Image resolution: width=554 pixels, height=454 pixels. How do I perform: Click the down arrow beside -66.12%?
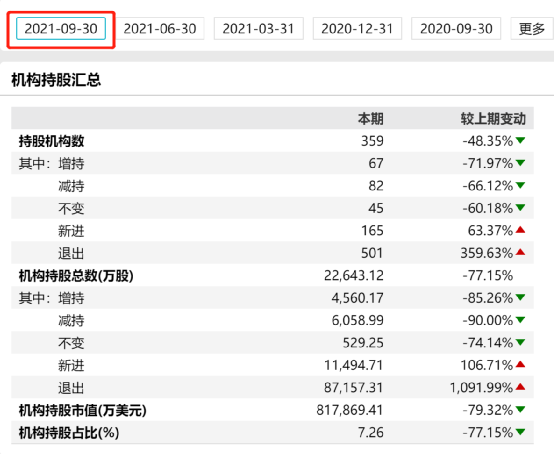[x=520, y=185]
